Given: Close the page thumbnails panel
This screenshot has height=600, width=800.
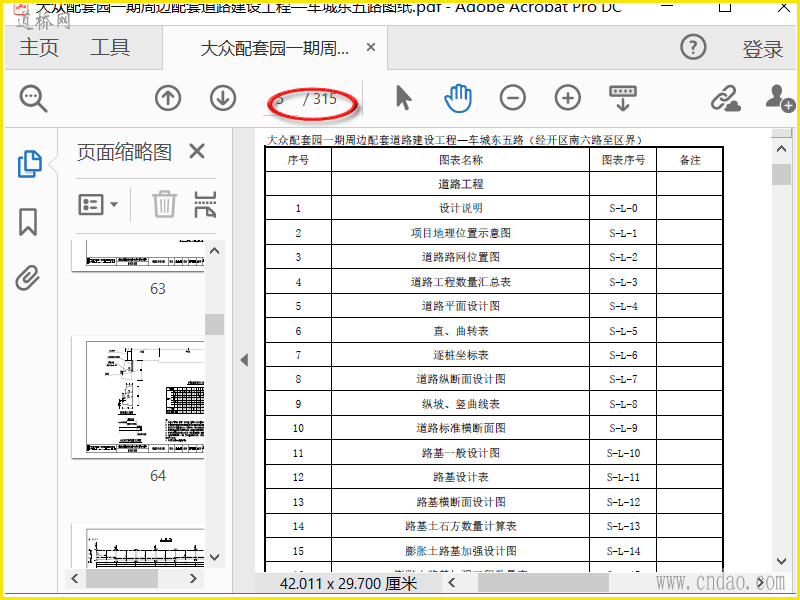Looking at the screenshot, I should click(197, 152).
